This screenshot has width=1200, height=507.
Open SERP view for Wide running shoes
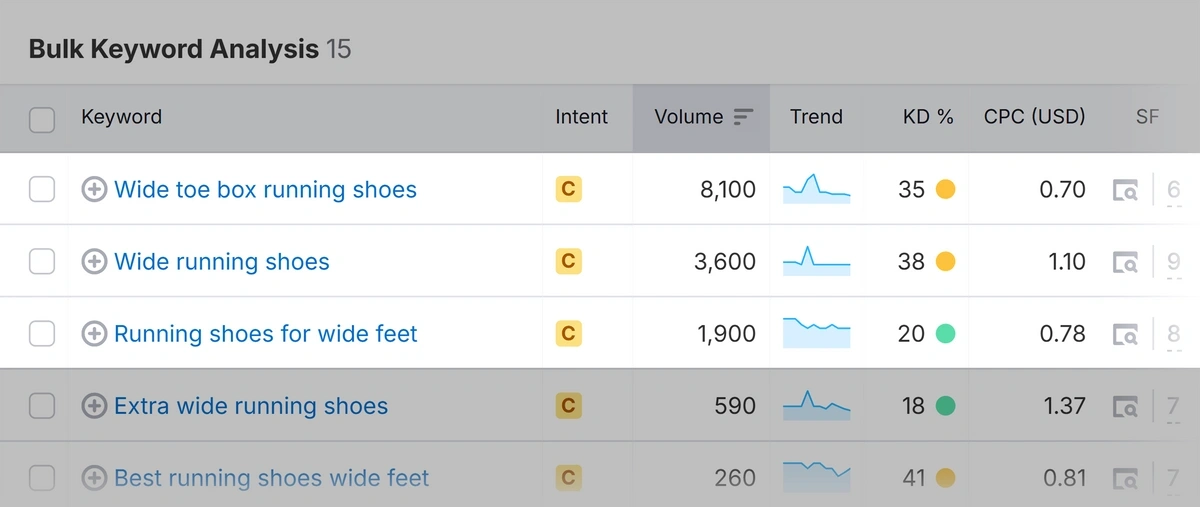click(1125, 262)
